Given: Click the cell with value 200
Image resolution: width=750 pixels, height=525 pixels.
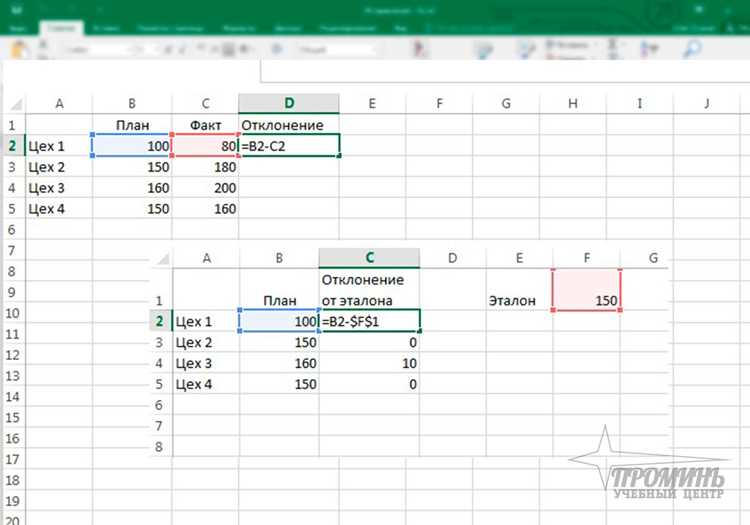Looking at the screenshot, I should tap(205, 188).
